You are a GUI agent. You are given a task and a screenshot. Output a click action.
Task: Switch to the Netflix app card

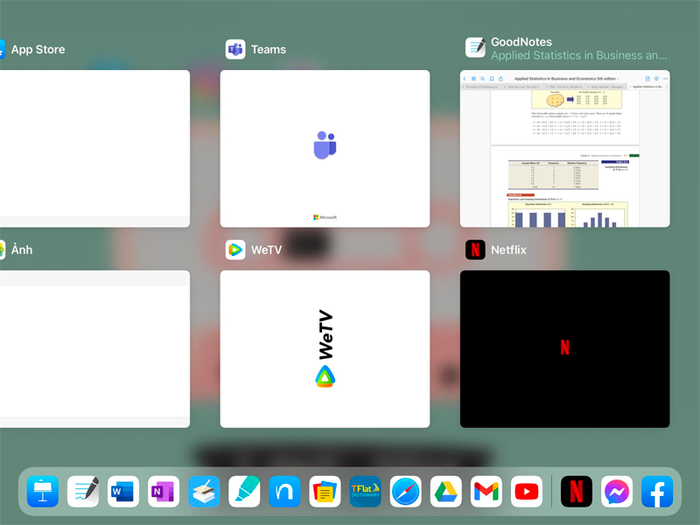pyautogui.click(x=565, y=348)
